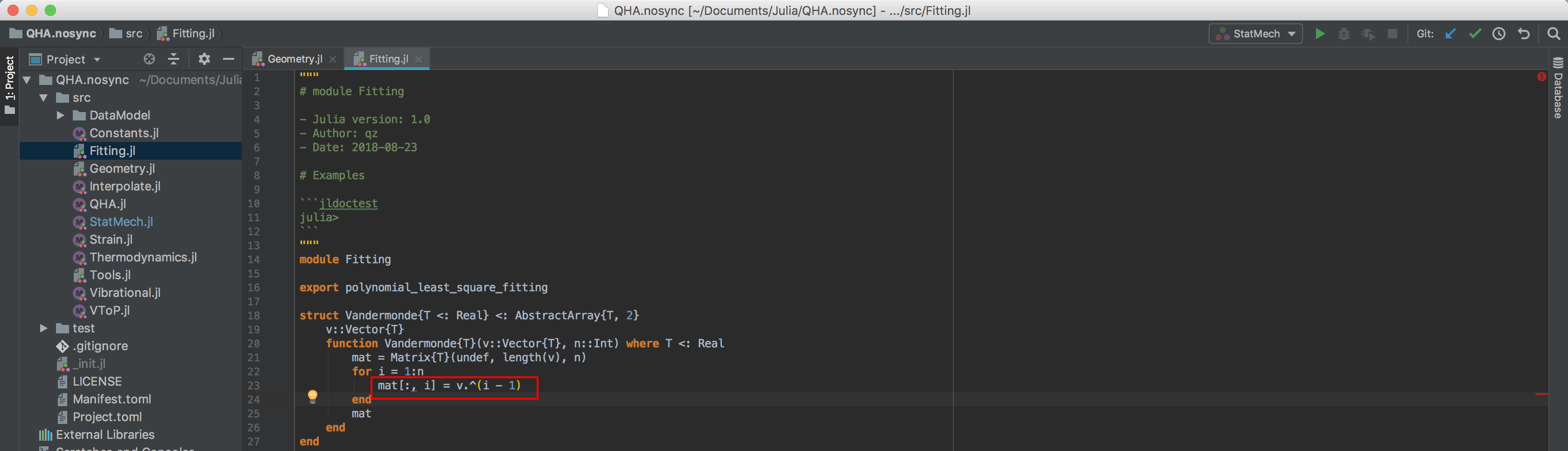Image resolution: width=1568 pixels, height=451 pixels.
Task: Select file in project with crosshair icon
Action: coord(148,58)
